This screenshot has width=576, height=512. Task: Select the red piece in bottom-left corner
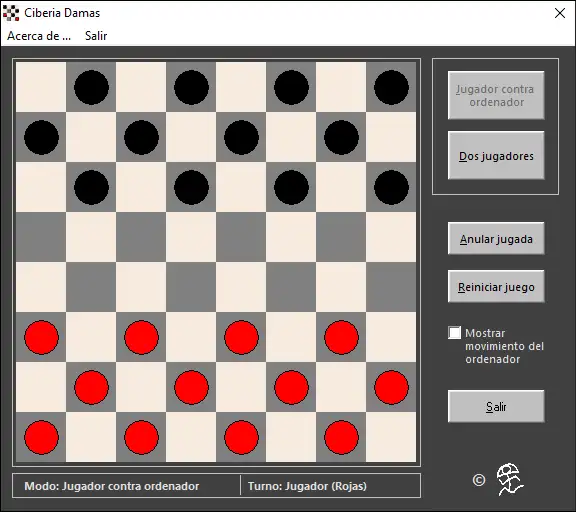click(x=42, y=437)
